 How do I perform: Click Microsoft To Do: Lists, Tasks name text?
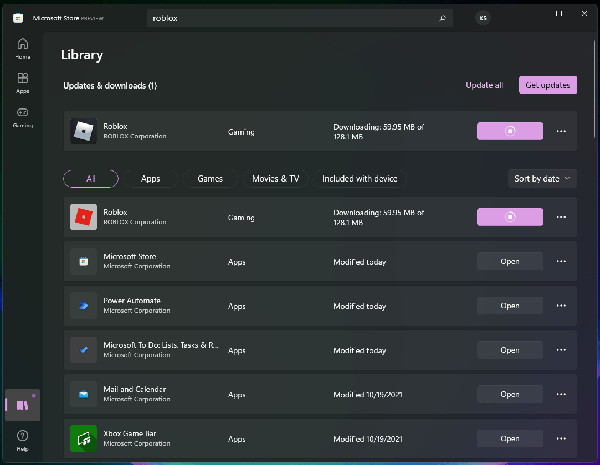161,345
